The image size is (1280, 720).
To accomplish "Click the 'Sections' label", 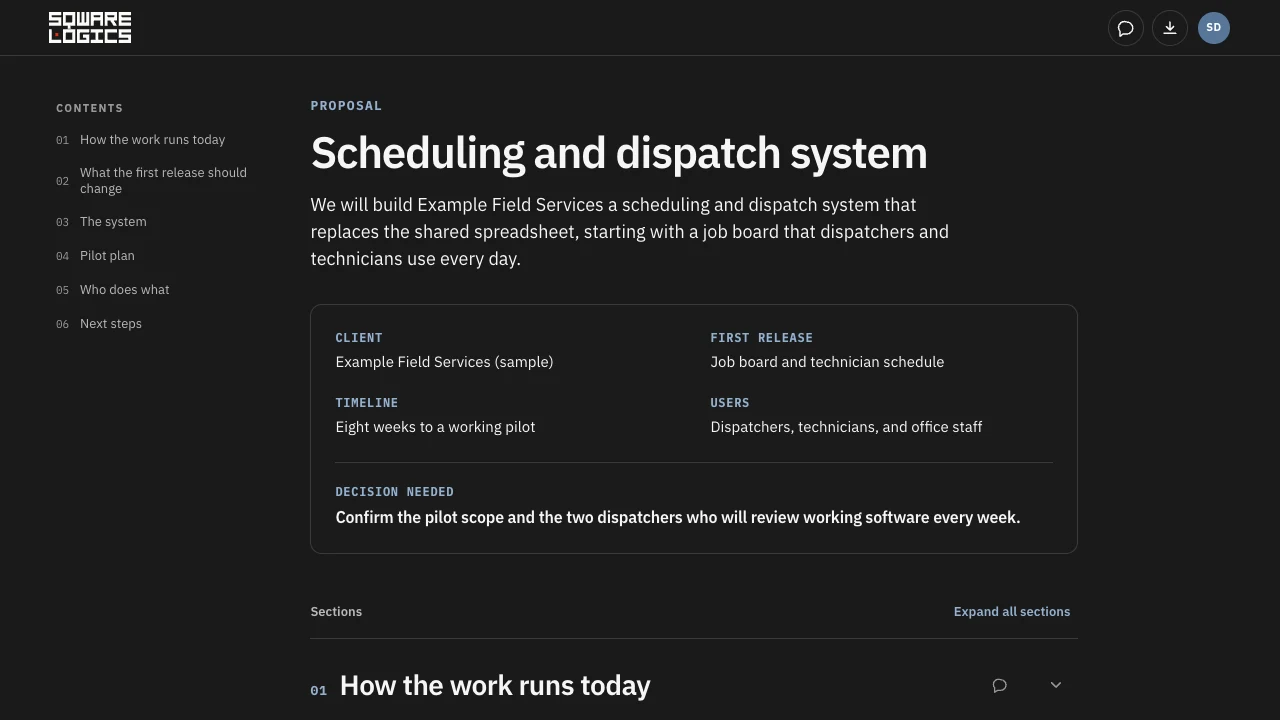I will pos(336,612).
